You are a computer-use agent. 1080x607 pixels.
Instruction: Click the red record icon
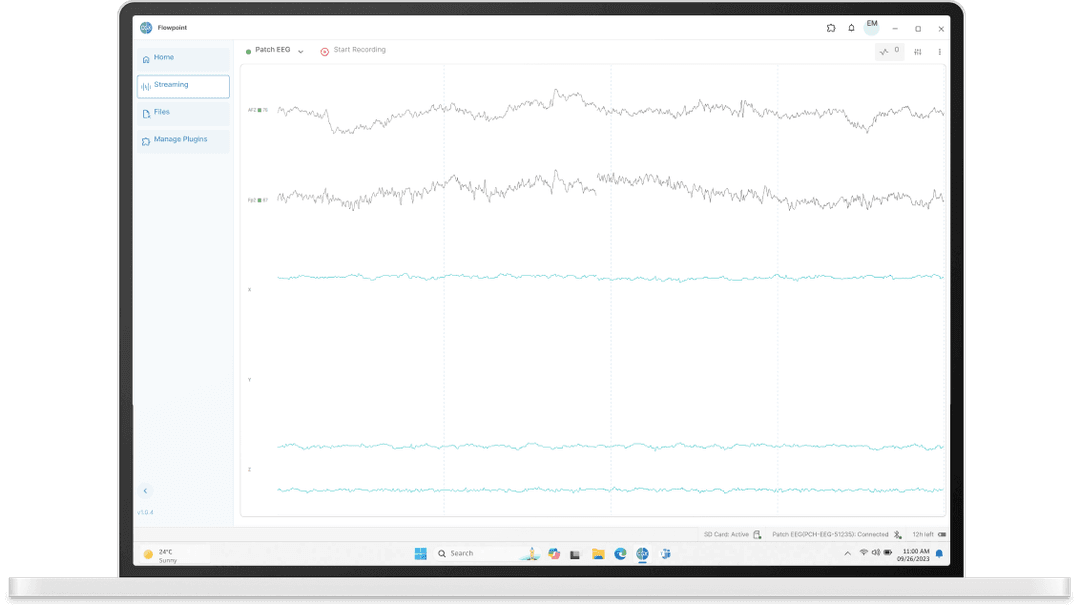coord(324,51)
